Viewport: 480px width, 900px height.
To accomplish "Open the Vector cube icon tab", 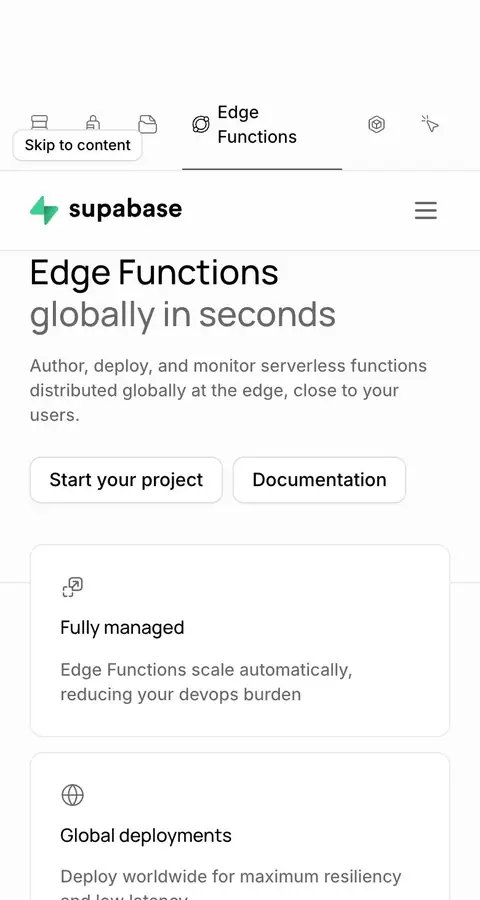I will tap(376, 124).
